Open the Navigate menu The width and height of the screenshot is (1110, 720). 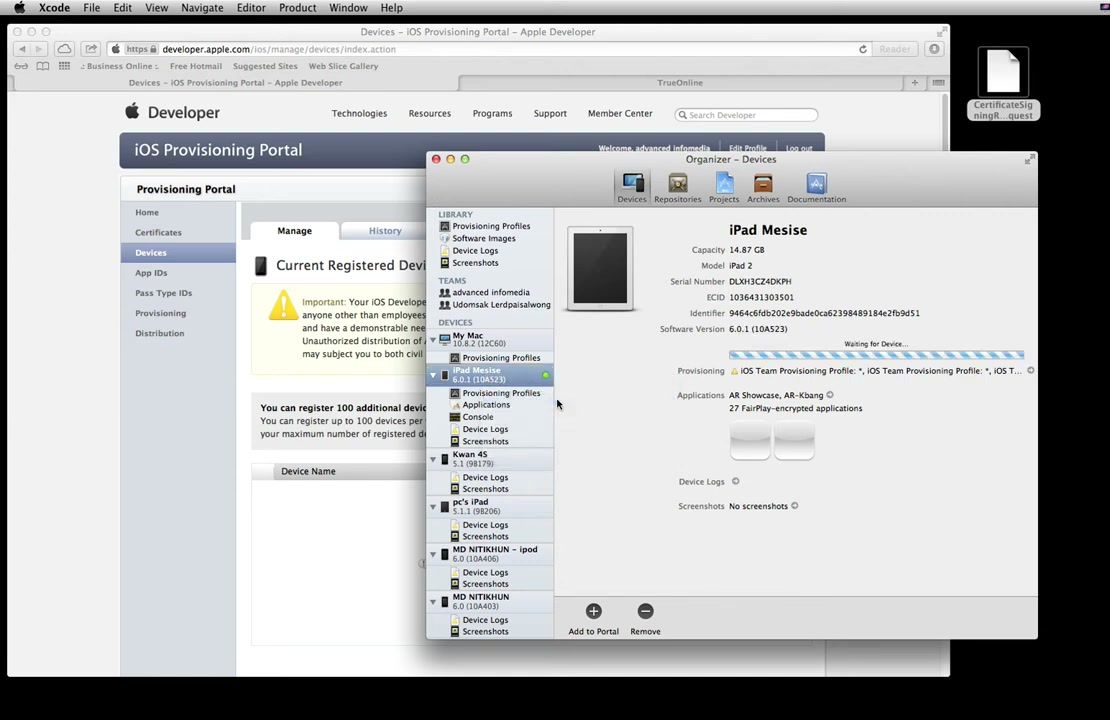point(202,8)
